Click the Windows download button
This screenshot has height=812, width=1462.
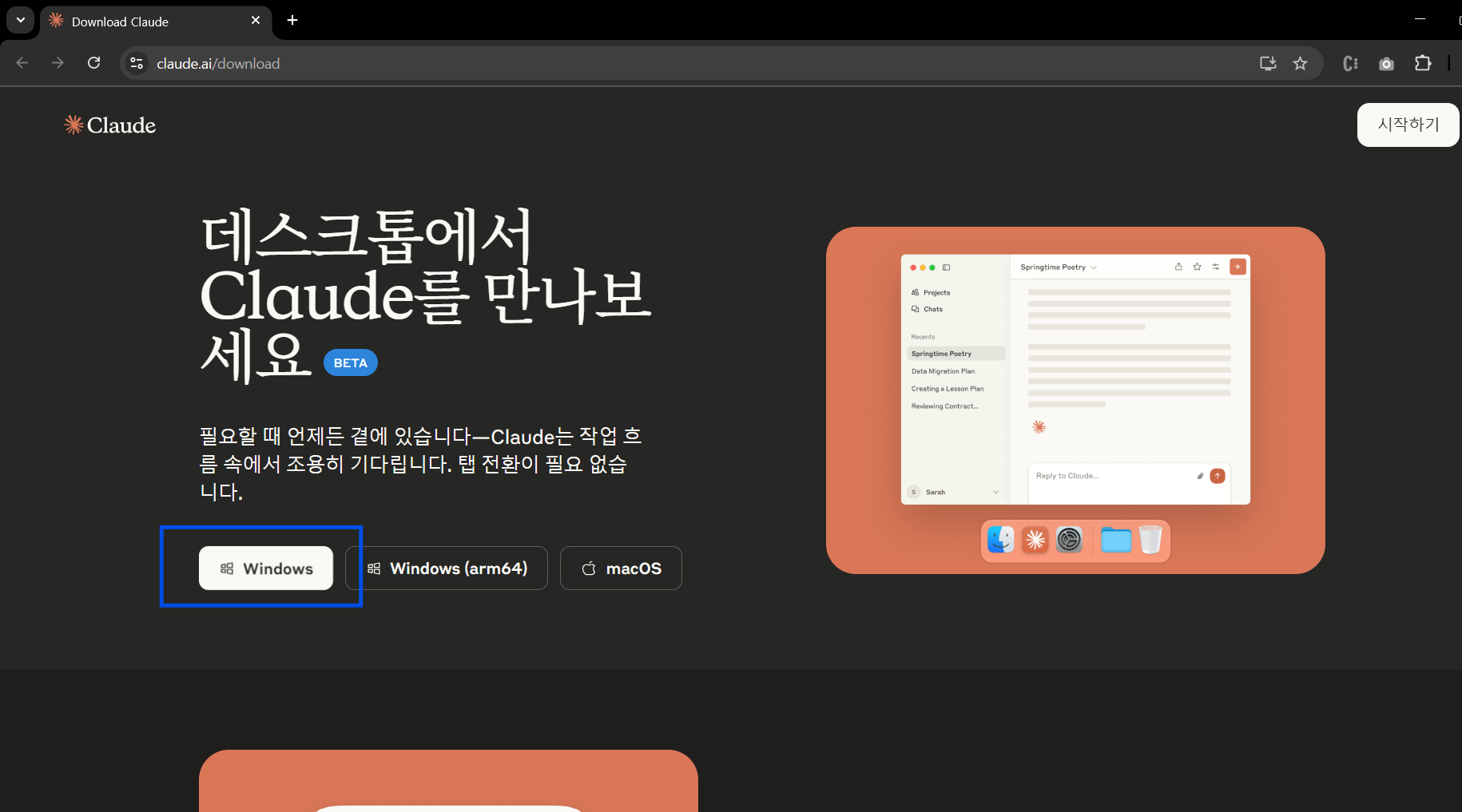(266, 568)
